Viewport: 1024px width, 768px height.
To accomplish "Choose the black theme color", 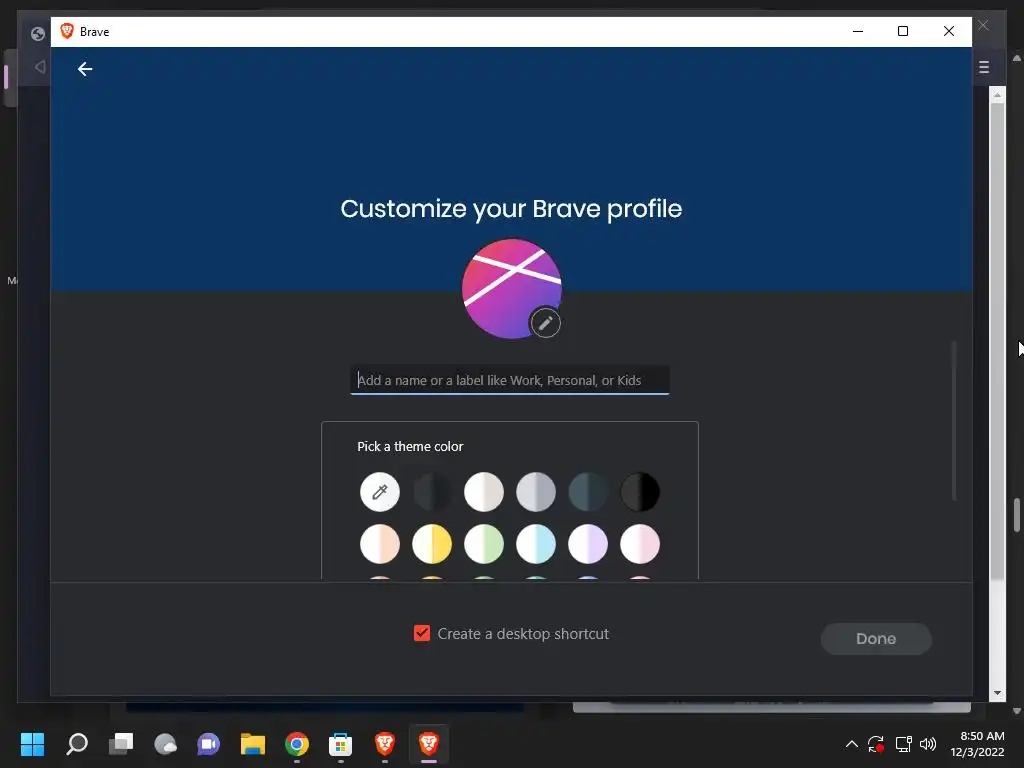I will pos(640,492).
